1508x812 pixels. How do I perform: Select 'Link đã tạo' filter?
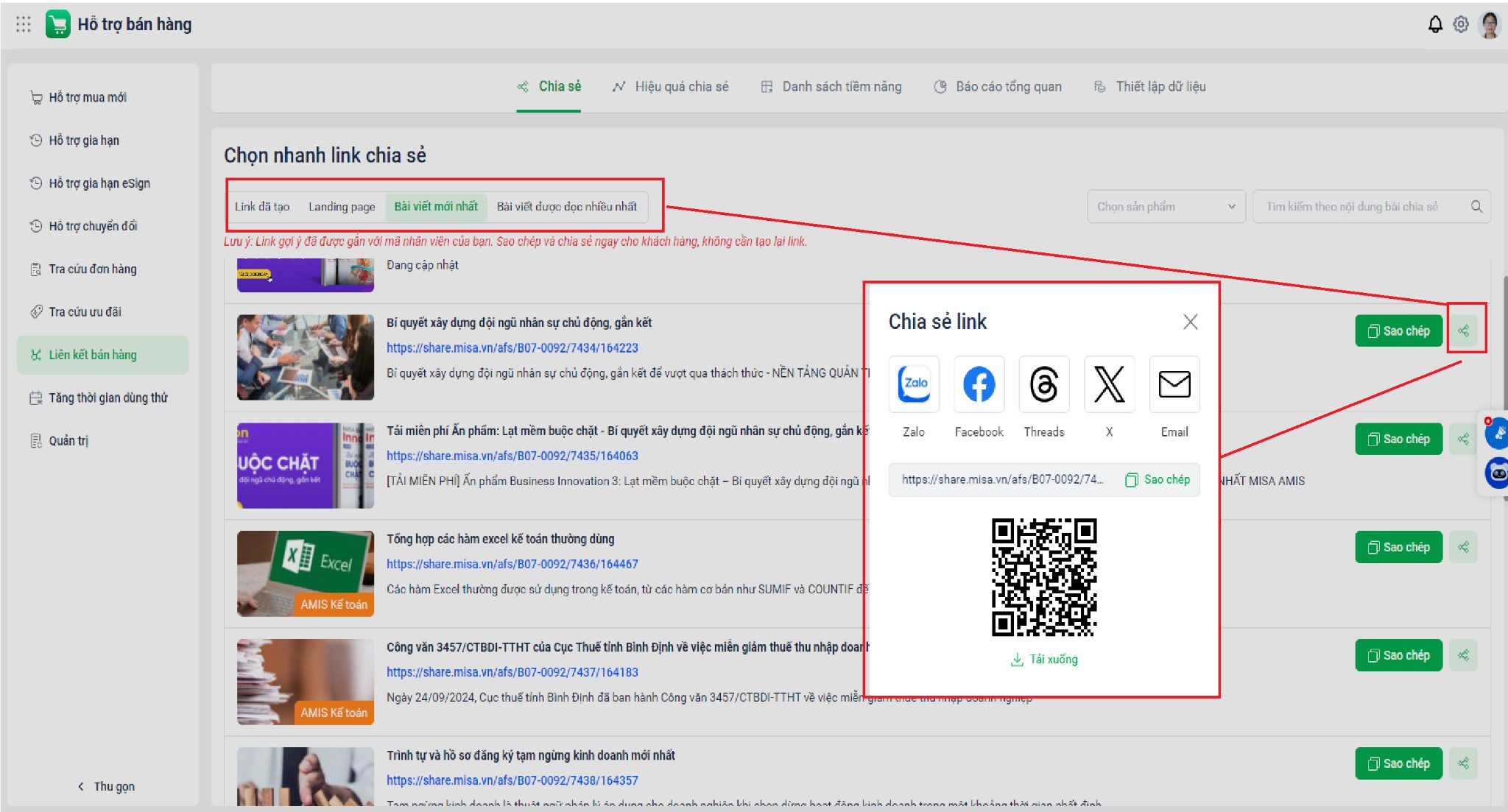click(262, 207)
